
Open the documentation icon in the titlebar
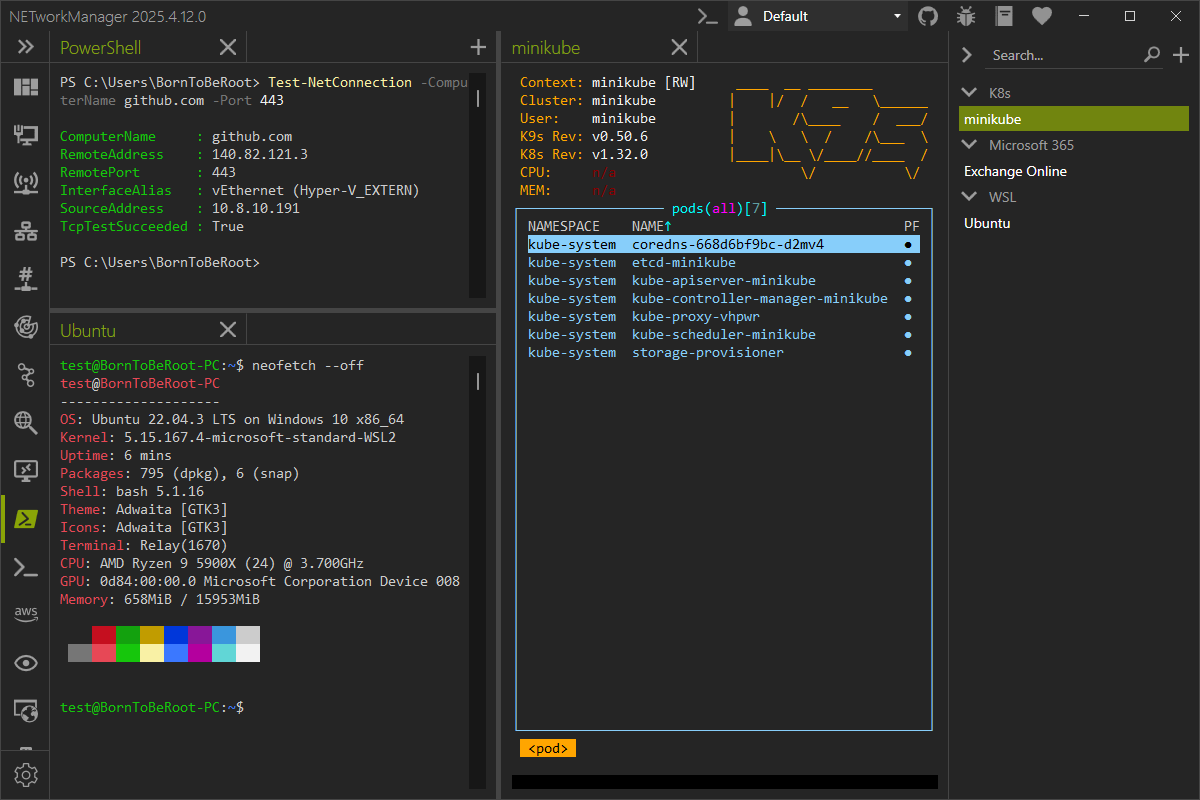1003,16
